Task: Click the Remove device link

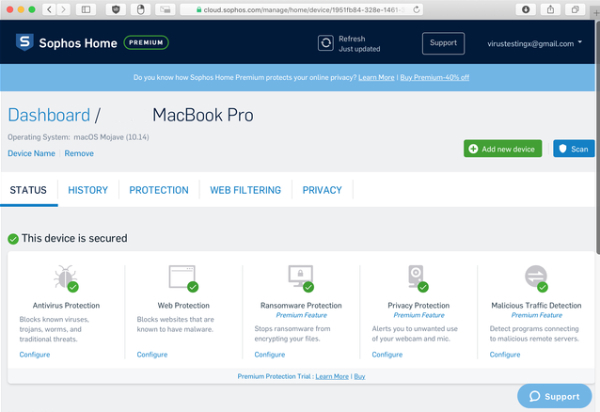Action: tap(79, 153)
